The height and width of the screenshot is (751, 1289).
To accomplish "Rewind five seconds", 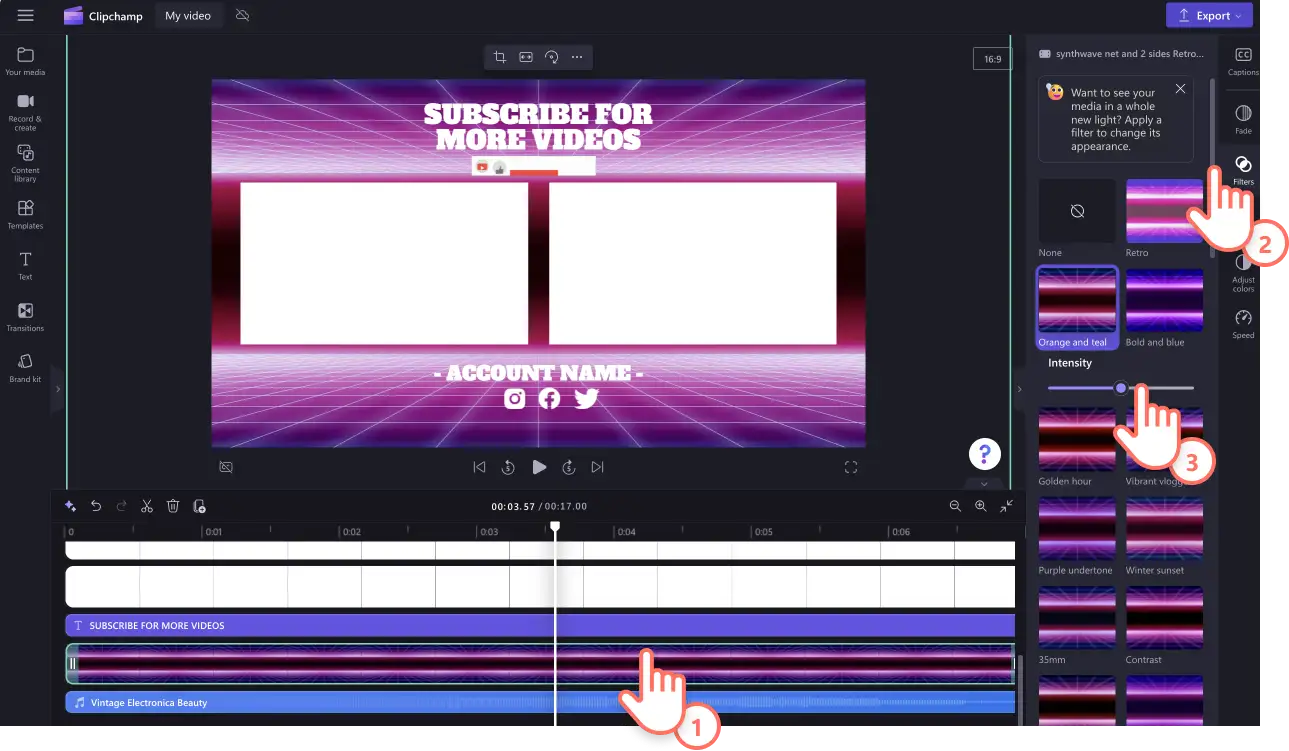I will (508, 467).
